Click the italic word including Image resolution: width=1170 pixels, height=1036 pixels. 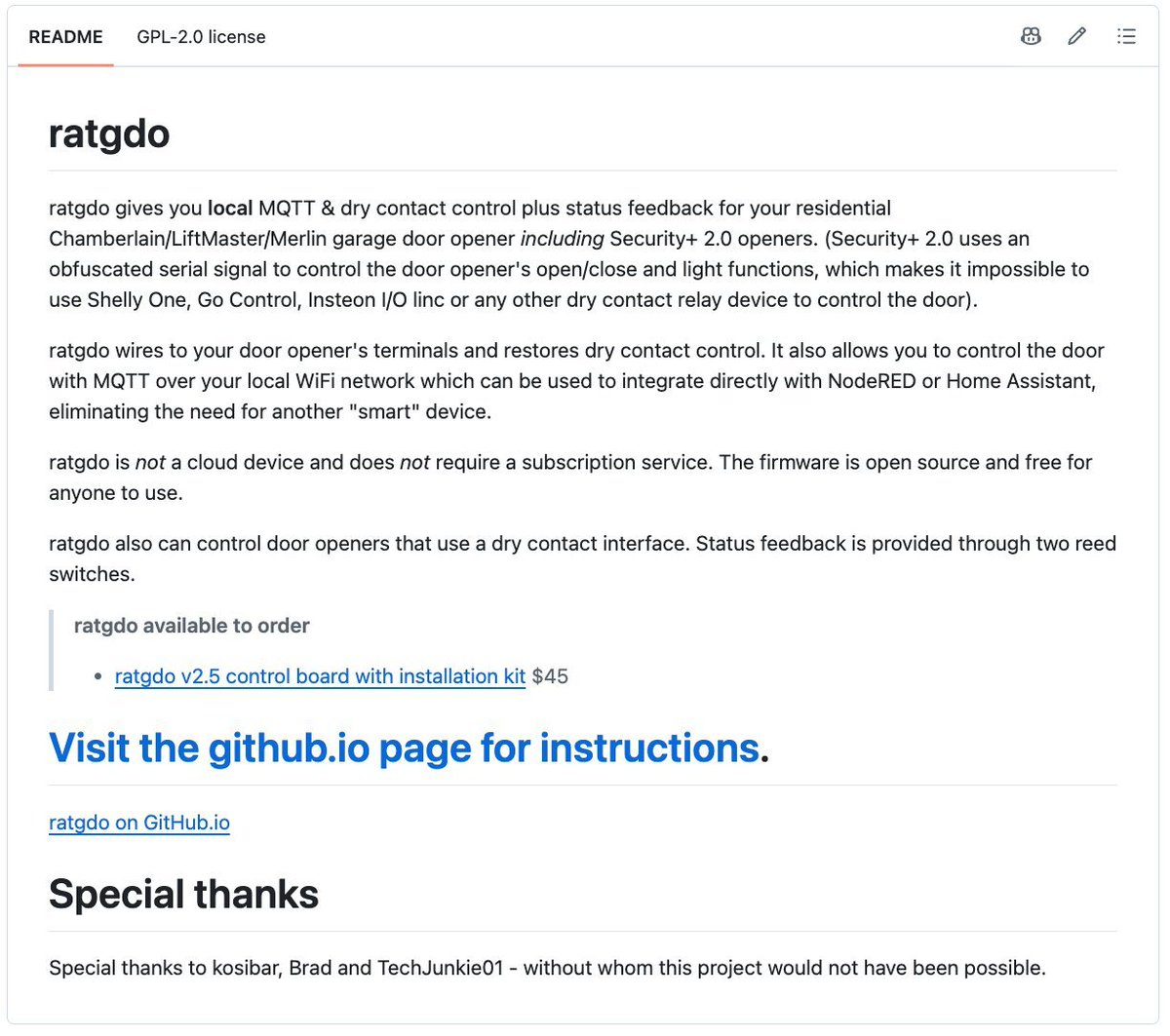coord(563,239)
